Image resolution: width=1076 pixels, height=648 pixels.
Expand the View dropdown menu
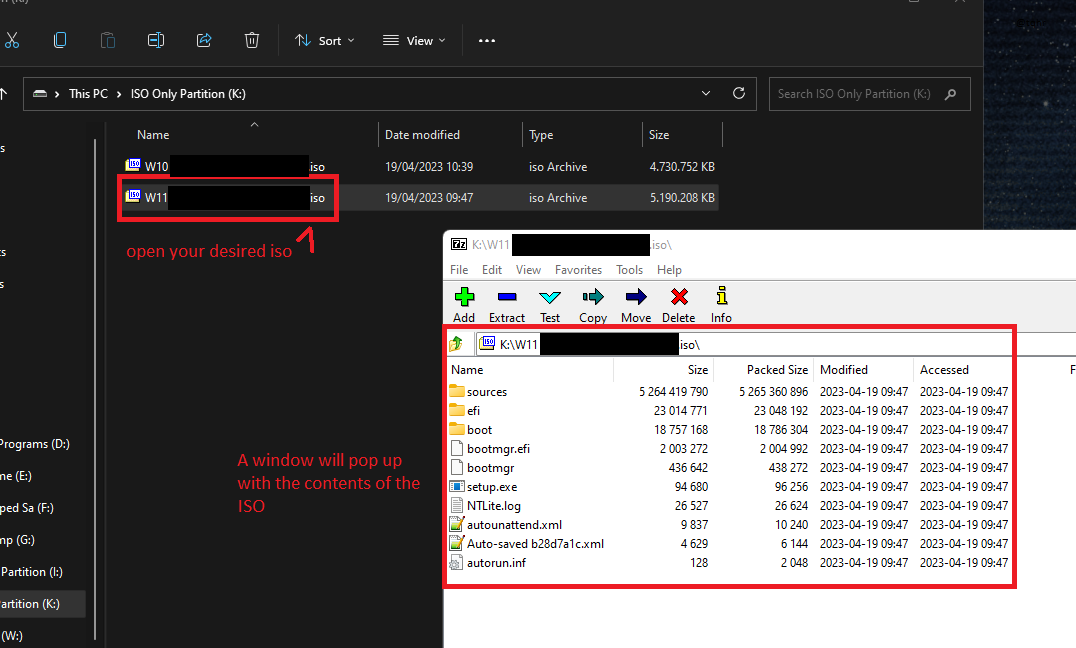414,41
